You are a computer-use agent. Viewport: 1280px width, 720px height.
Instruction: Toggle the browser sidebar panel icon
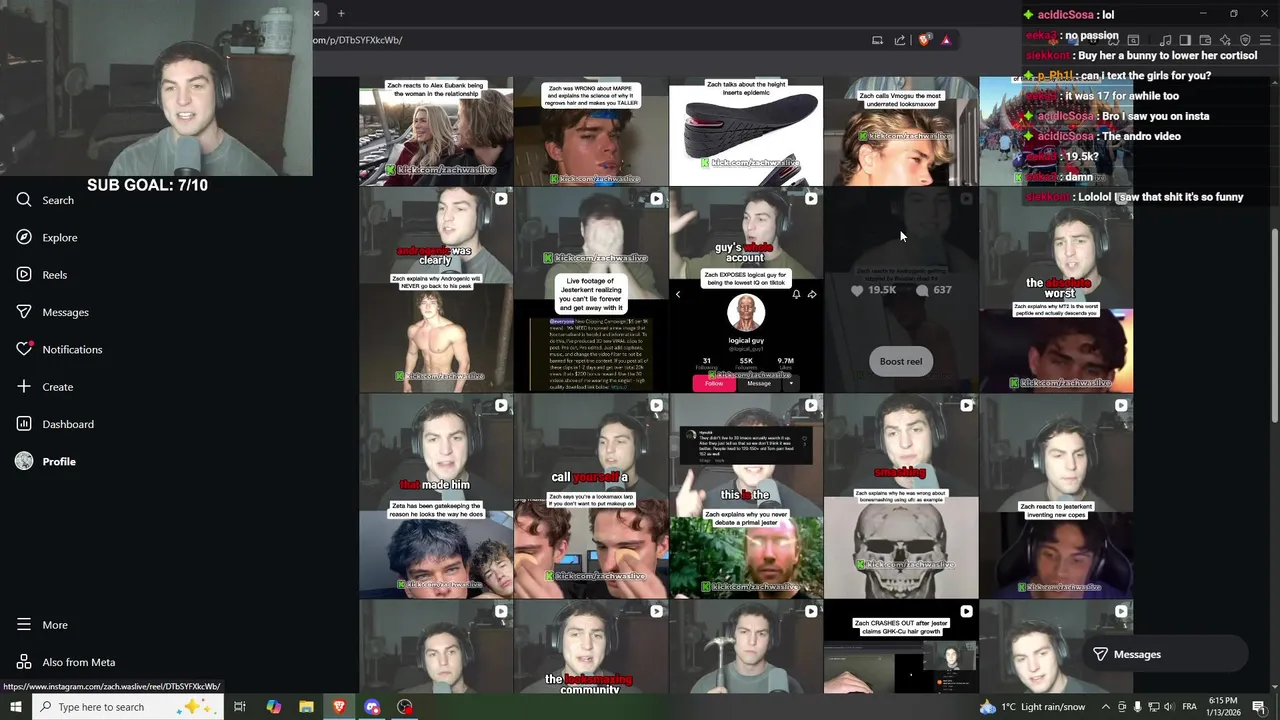(1185, 40)
